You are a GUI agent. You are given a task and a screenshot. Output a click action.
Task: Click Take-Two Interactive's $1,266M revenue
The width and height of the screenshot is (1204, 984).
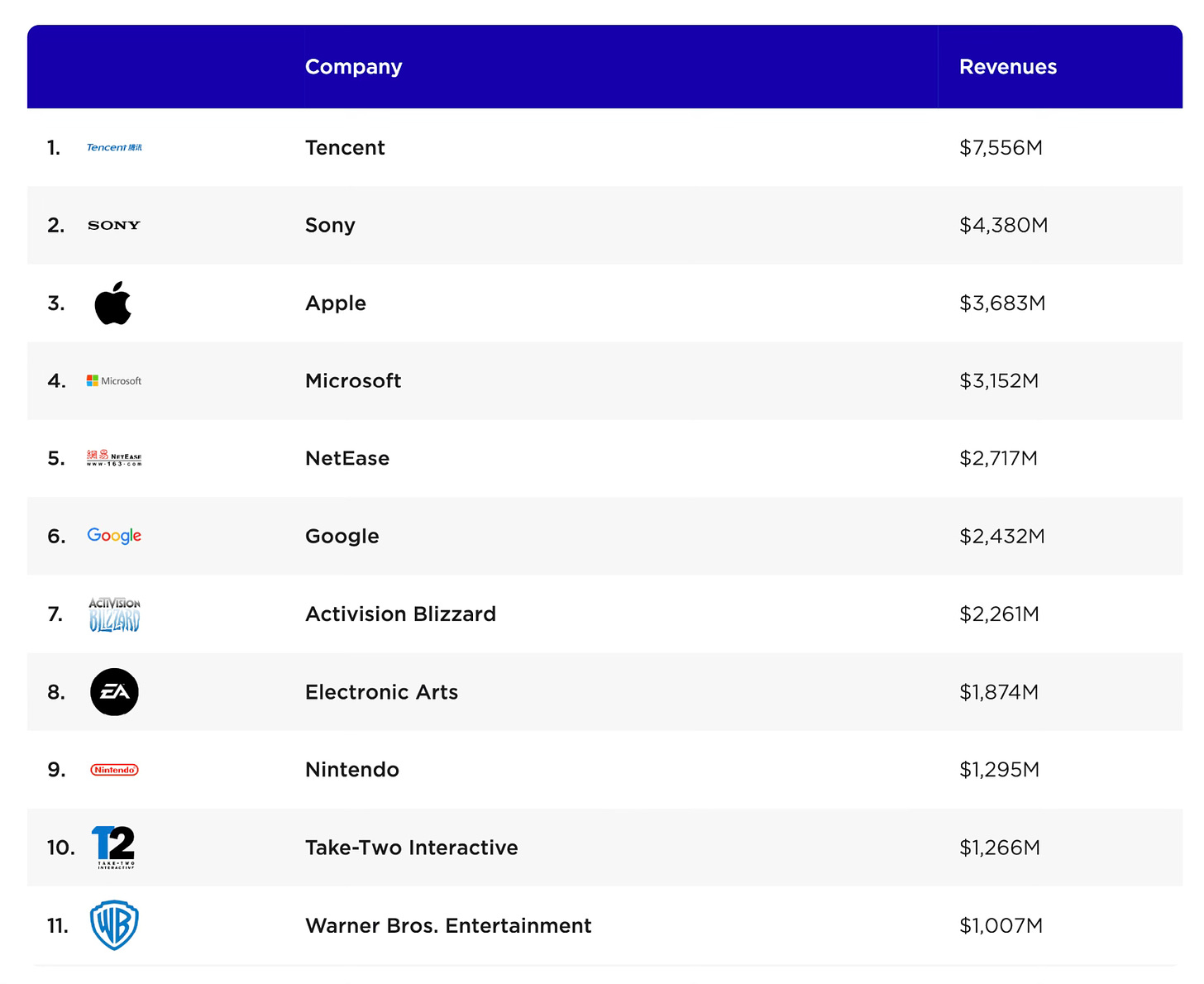click(x=999, y=848)
